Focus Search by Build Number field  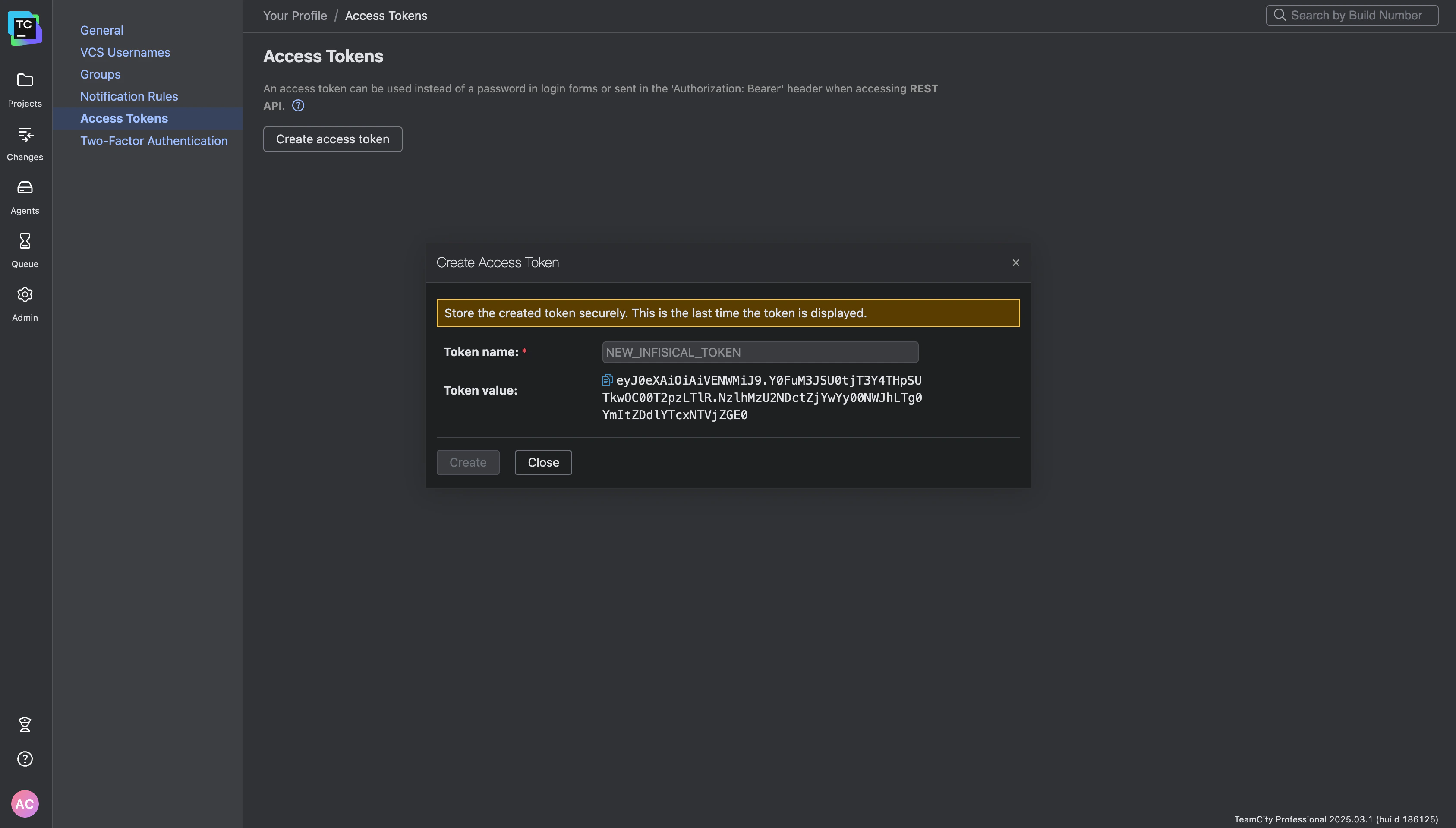pos(1352,16)
